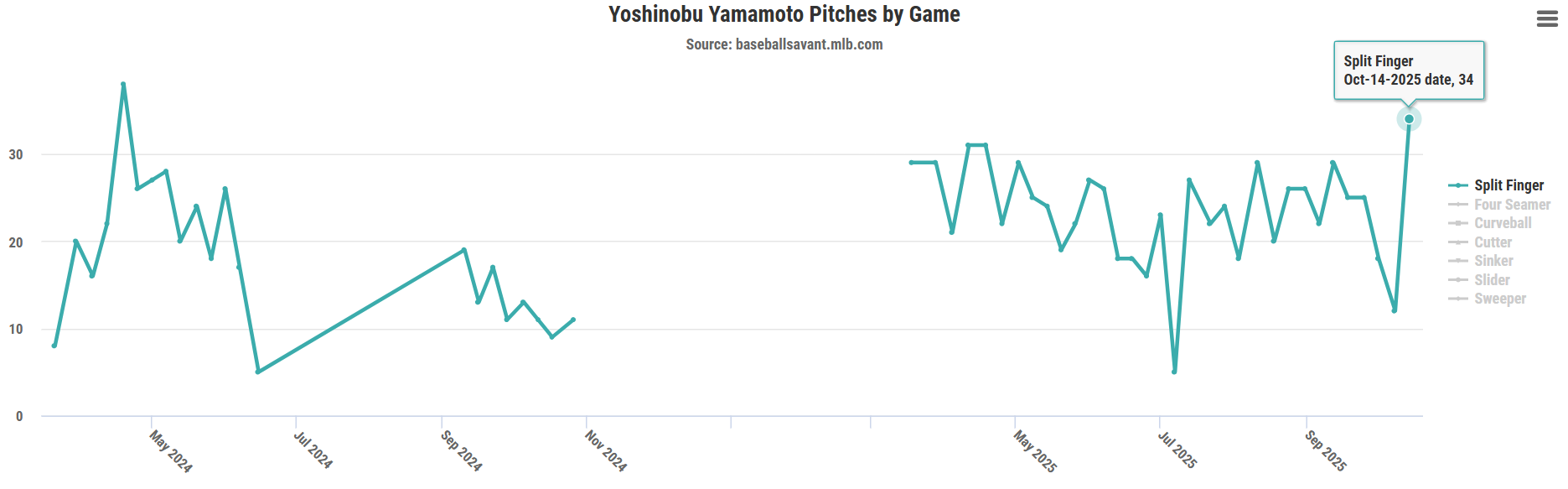Show the Slider pitch series

(x=1492, y=280)
